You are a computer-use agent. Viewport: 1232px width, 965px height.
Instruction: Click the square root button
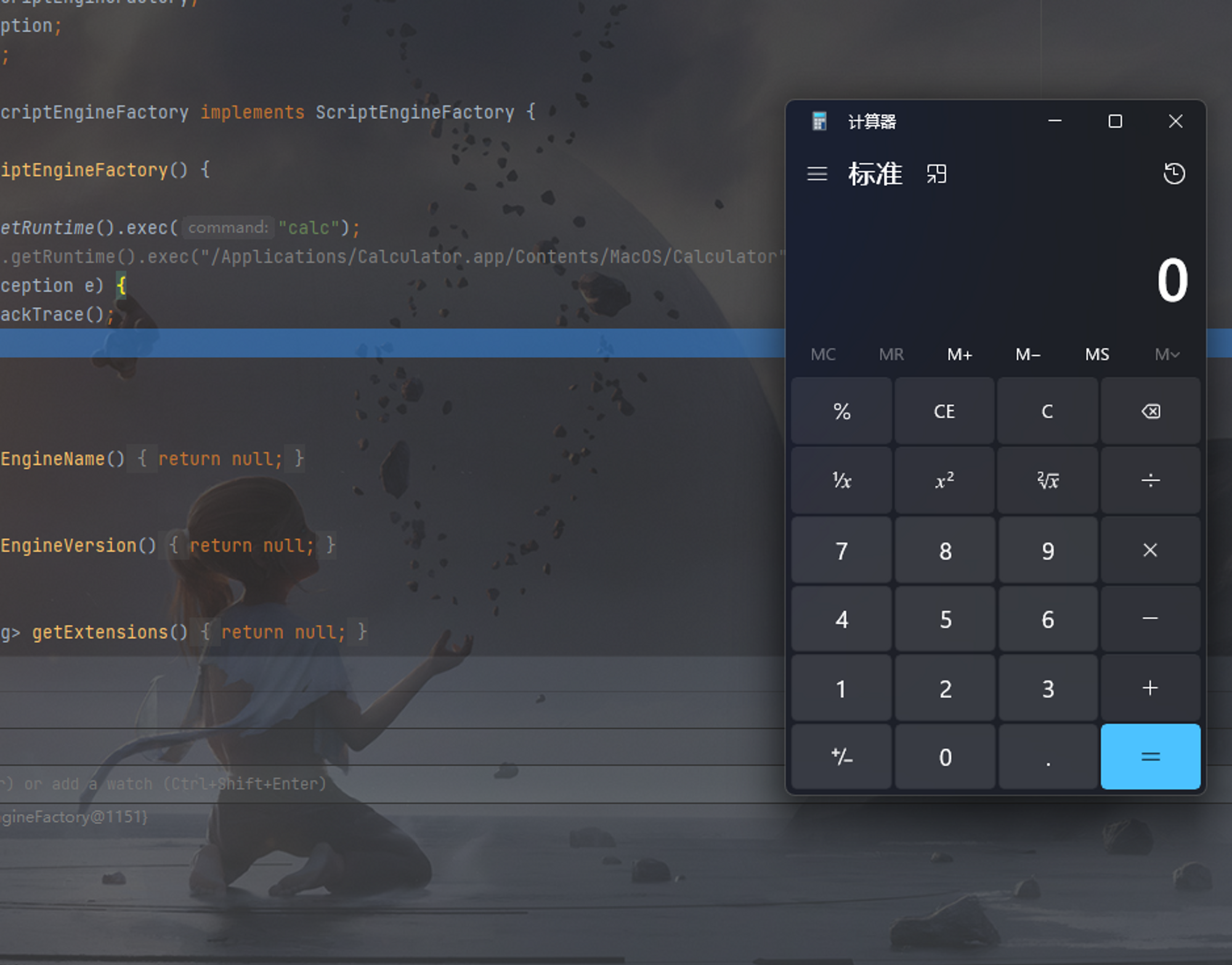(x=1047, y=480)
